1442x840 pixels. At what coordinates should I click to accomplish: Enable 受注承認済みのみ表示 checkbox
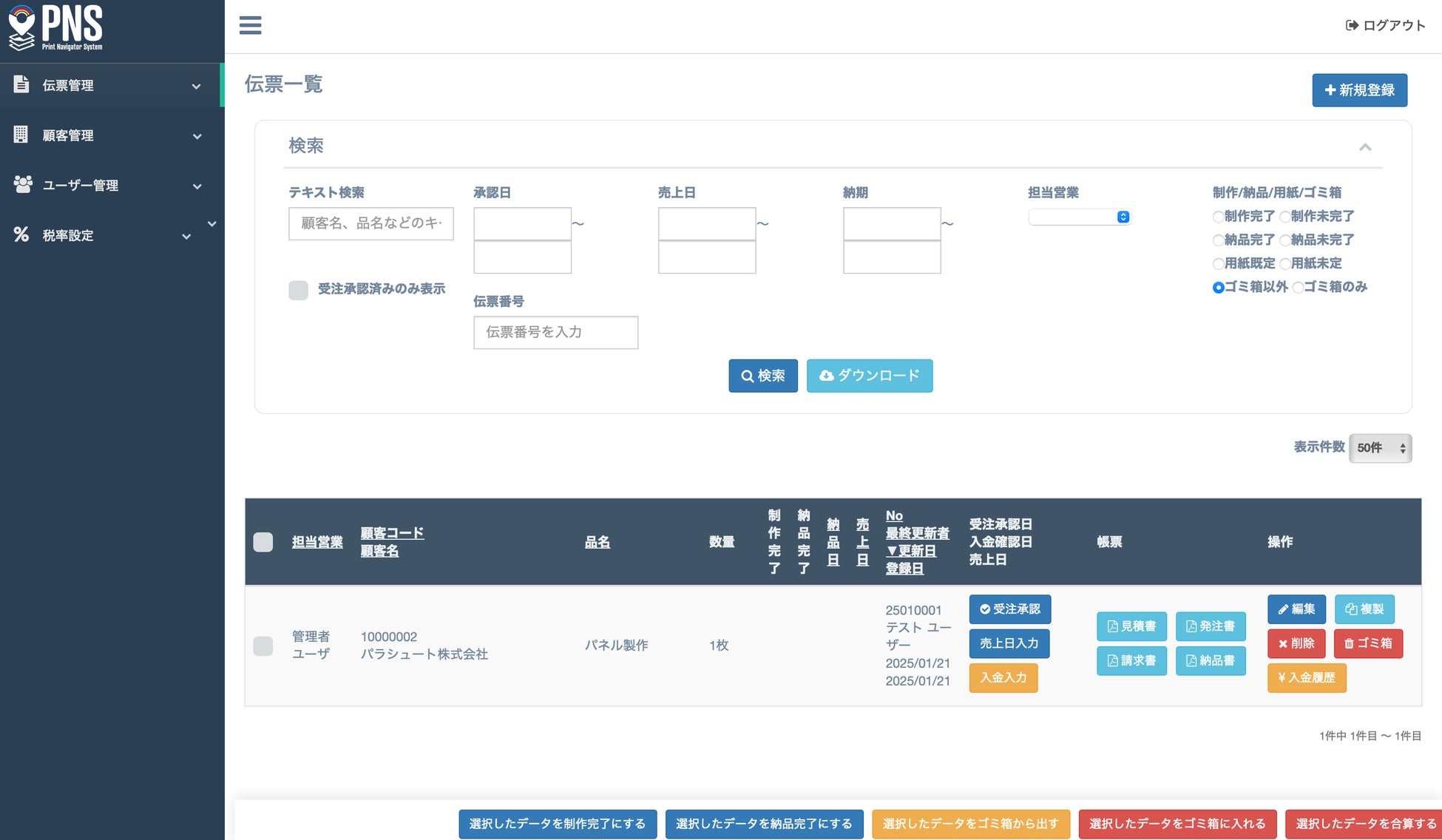(x=298, y=290)
